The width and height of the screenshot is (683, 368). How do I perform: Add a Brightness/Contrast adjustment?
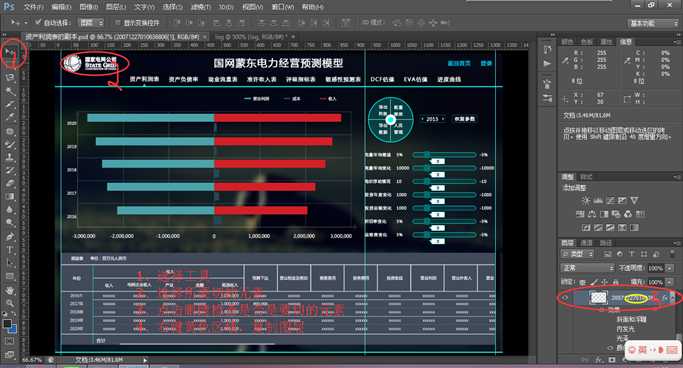pyautogui.click(x=586, y=200)
